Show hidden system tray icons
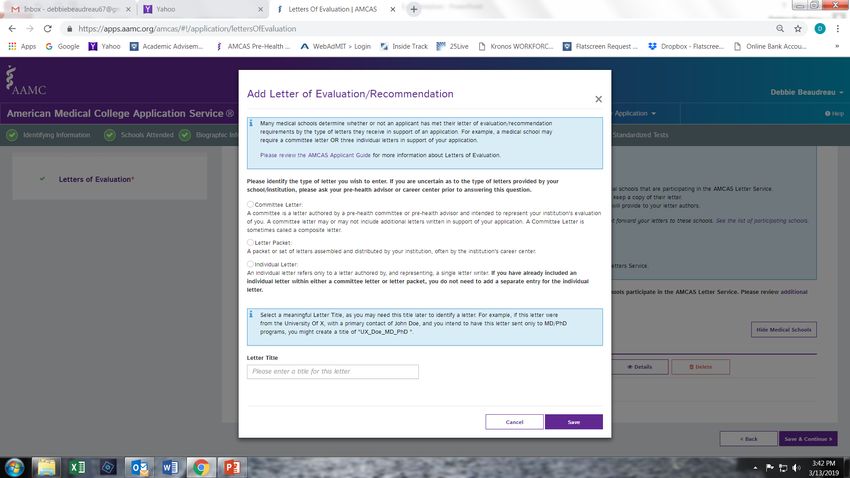 tap(755, 468)
